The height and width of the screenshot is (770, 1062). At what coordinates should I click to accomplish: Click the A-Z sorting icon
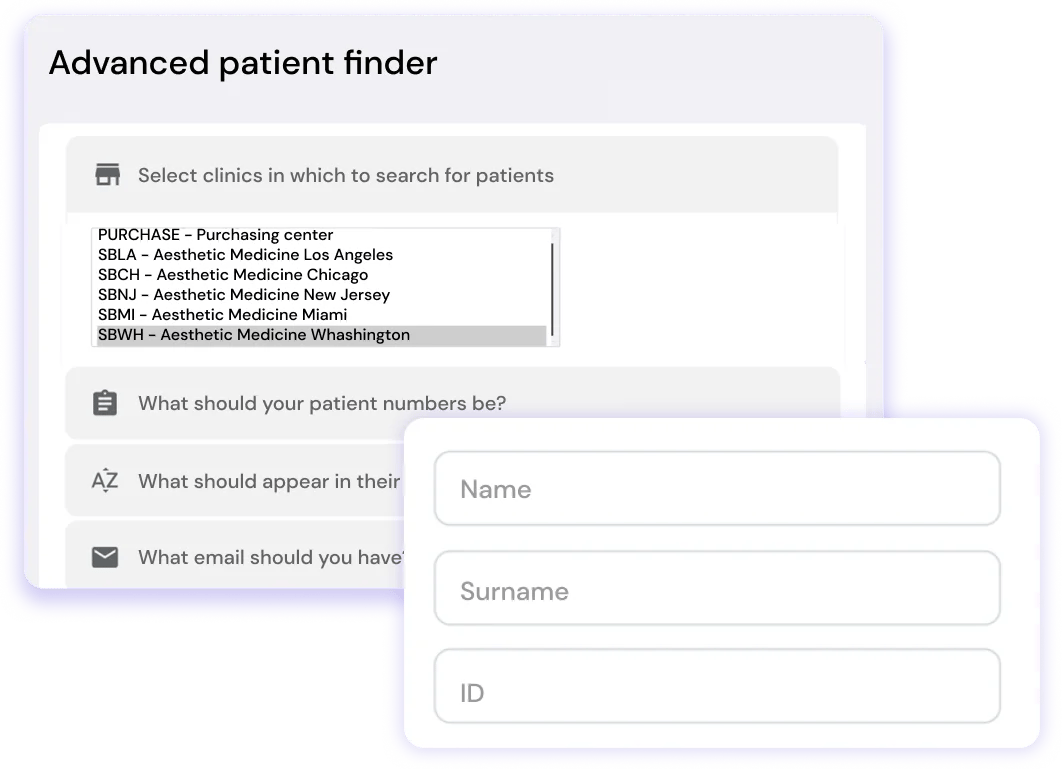tap(104, 480)
